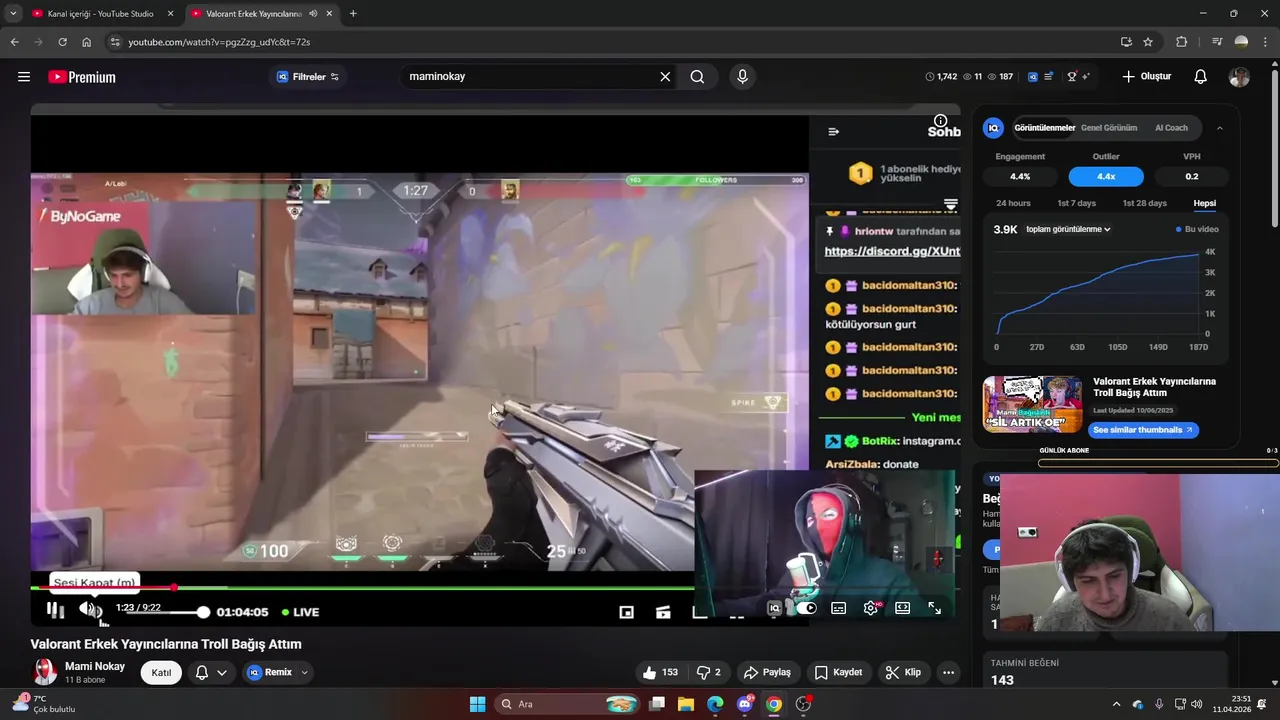Share video with Paylaş button

point(767,672)
